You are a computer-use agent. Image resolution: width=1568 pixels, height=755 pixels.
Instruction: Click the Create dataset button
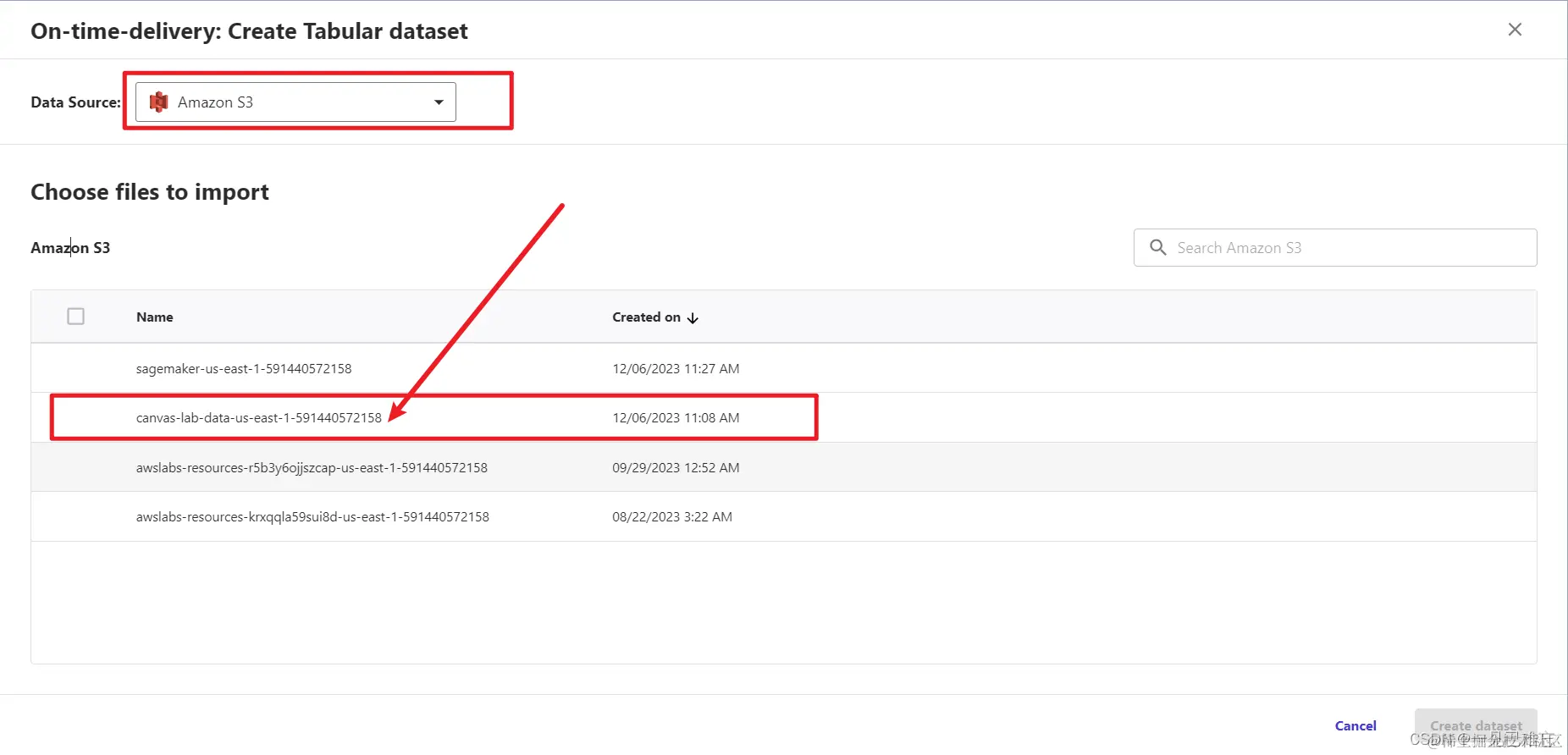pyautogui.click(x=1476, y=726)
